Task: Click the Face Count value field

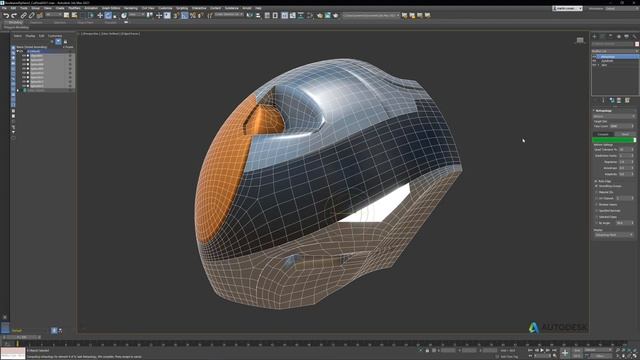Action: point(622,126)
